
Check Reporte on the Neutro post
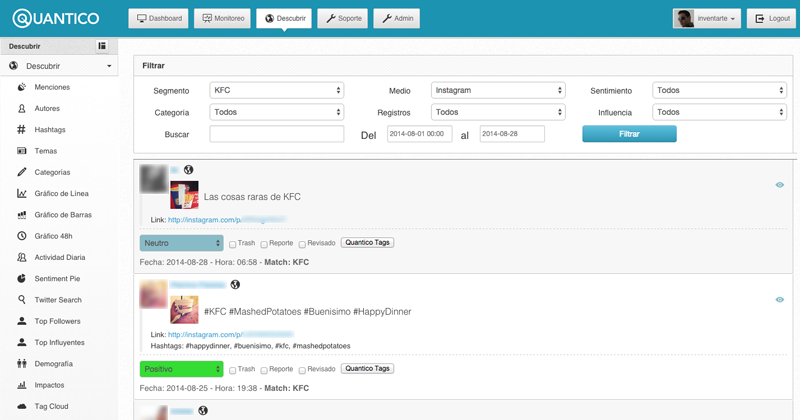[x=264, y=244]
